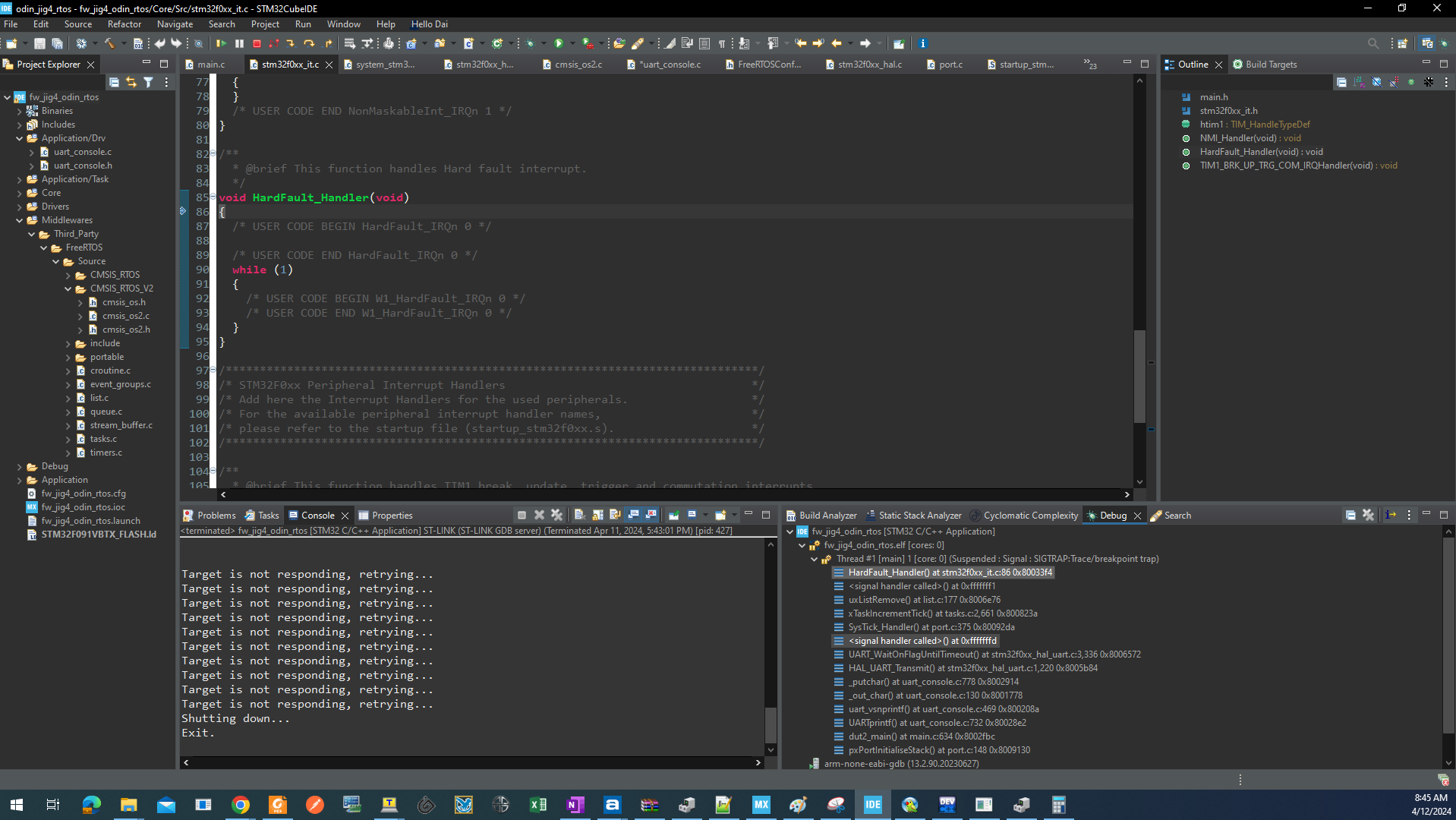This screenshot has width=1456, height=820.
Task: Open STM32CubeIDE from the taskbar
Action: pos(873,804)
